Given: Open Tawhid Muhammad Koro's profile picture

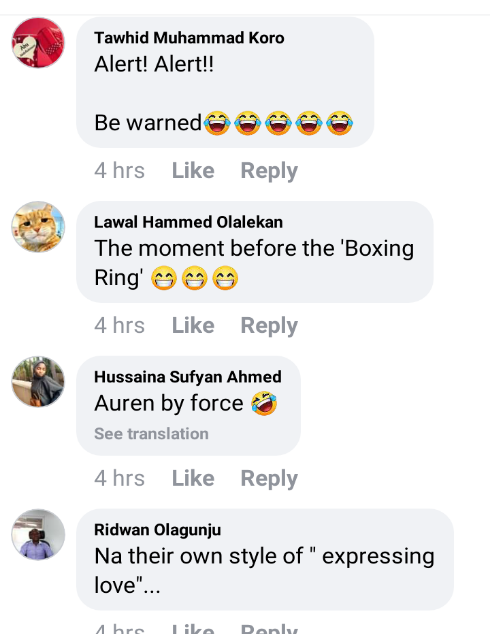Looking at the screenshot, I should [x=38, y=42].
